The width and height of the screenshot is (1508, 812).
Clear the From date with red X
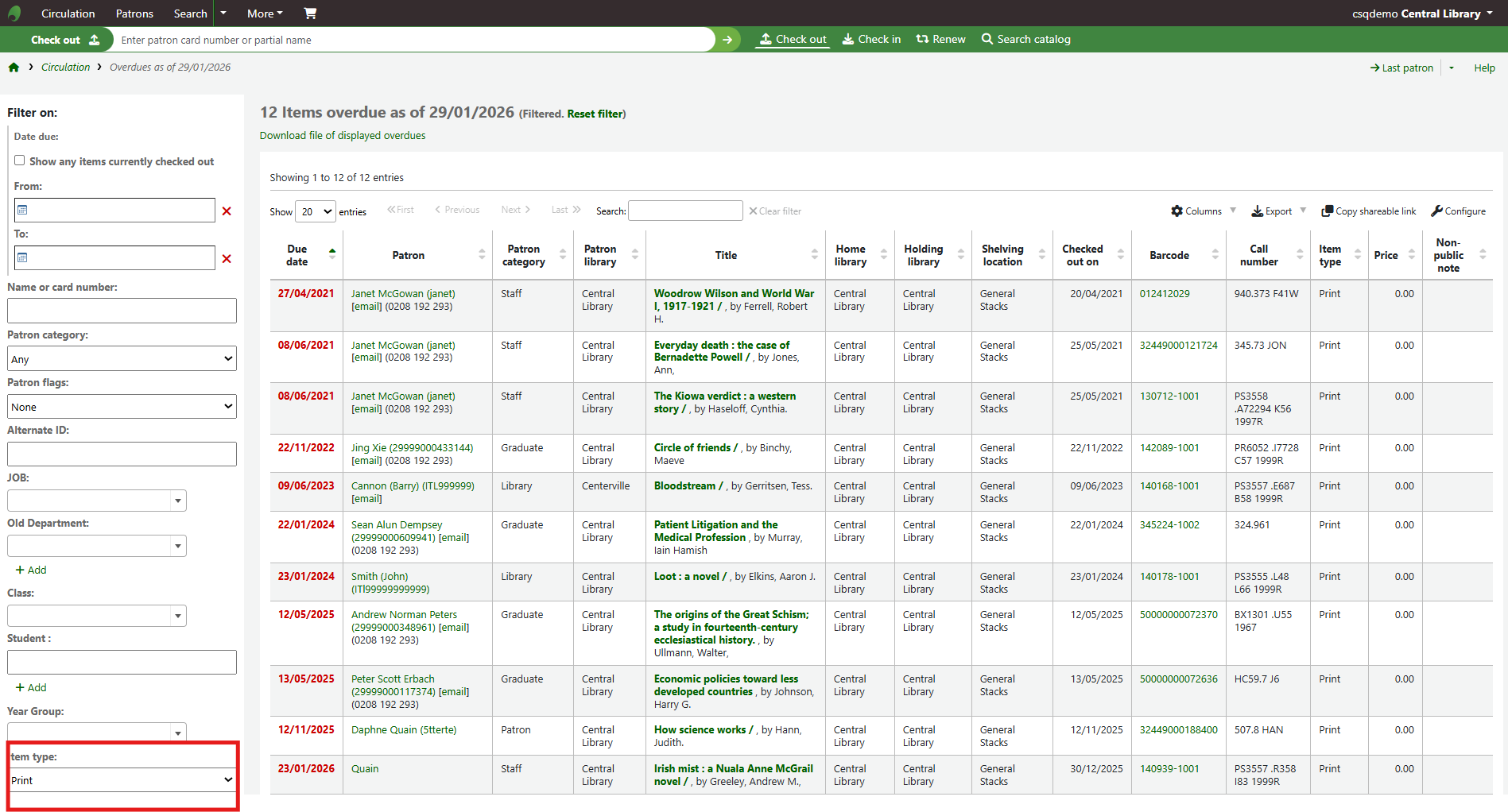tap(227, 211)
